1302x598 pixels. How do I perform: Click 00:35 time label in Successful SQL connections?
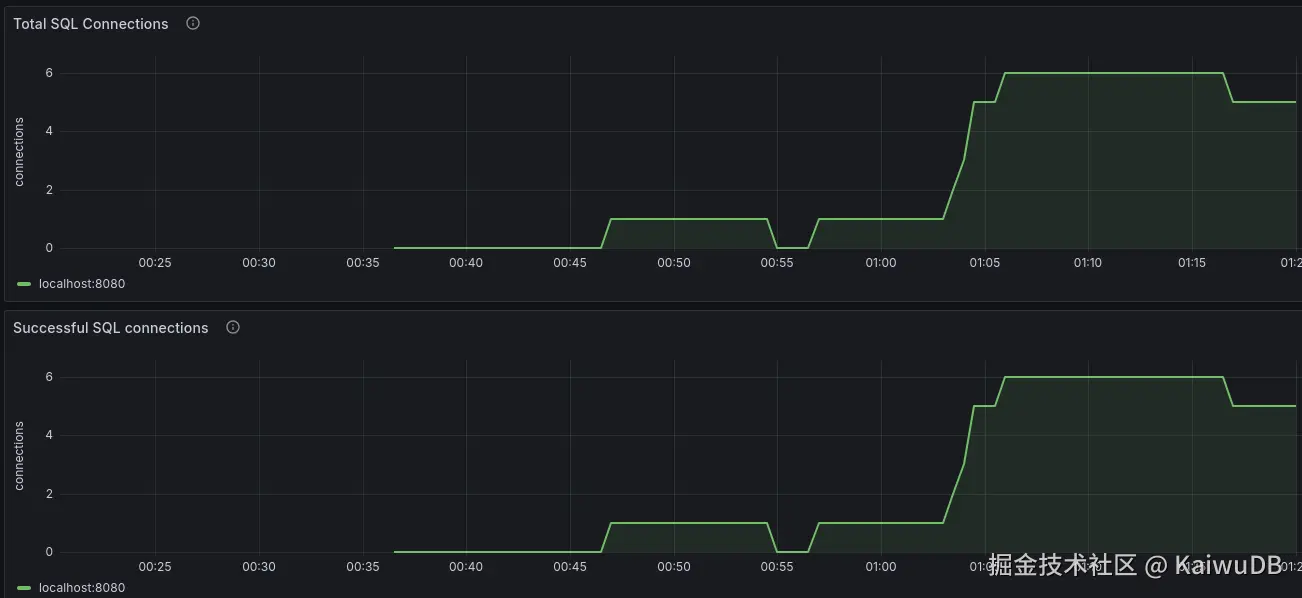[362, 567]
